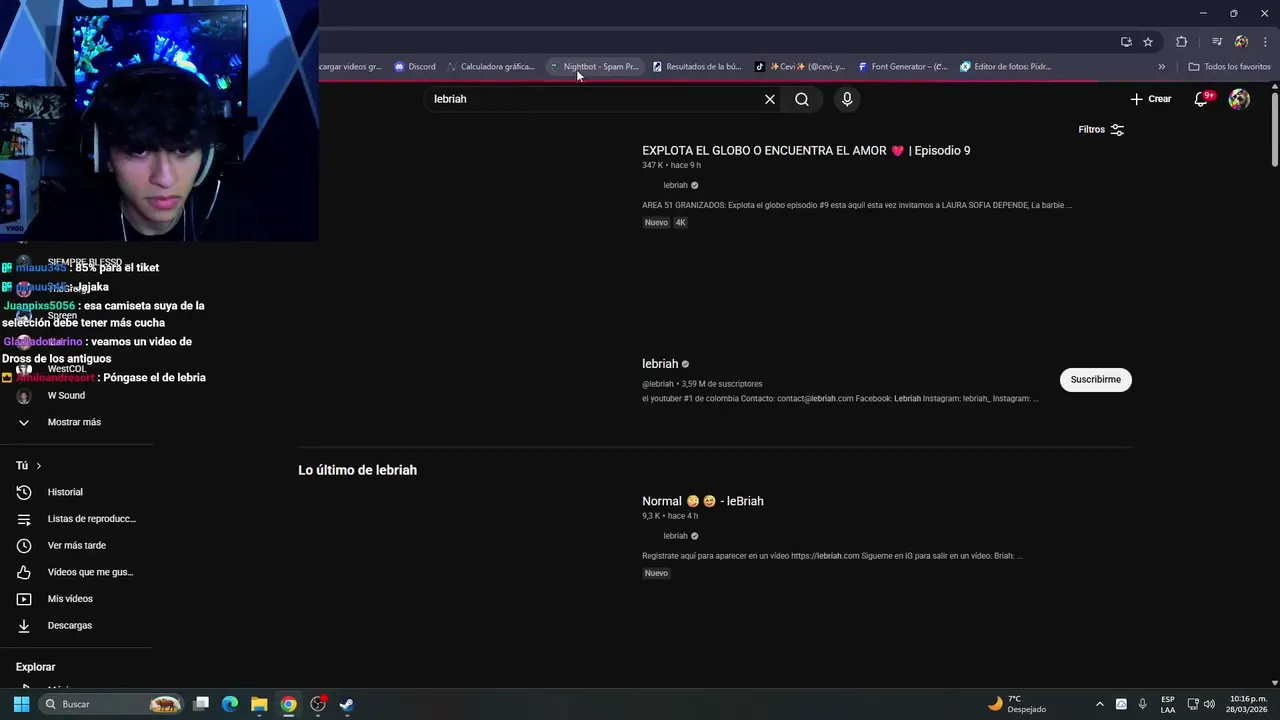Image resolution: width=1280 pixels, height=720 pixels.
Task: Open Task View on taskbar
Action: (201, 704)
